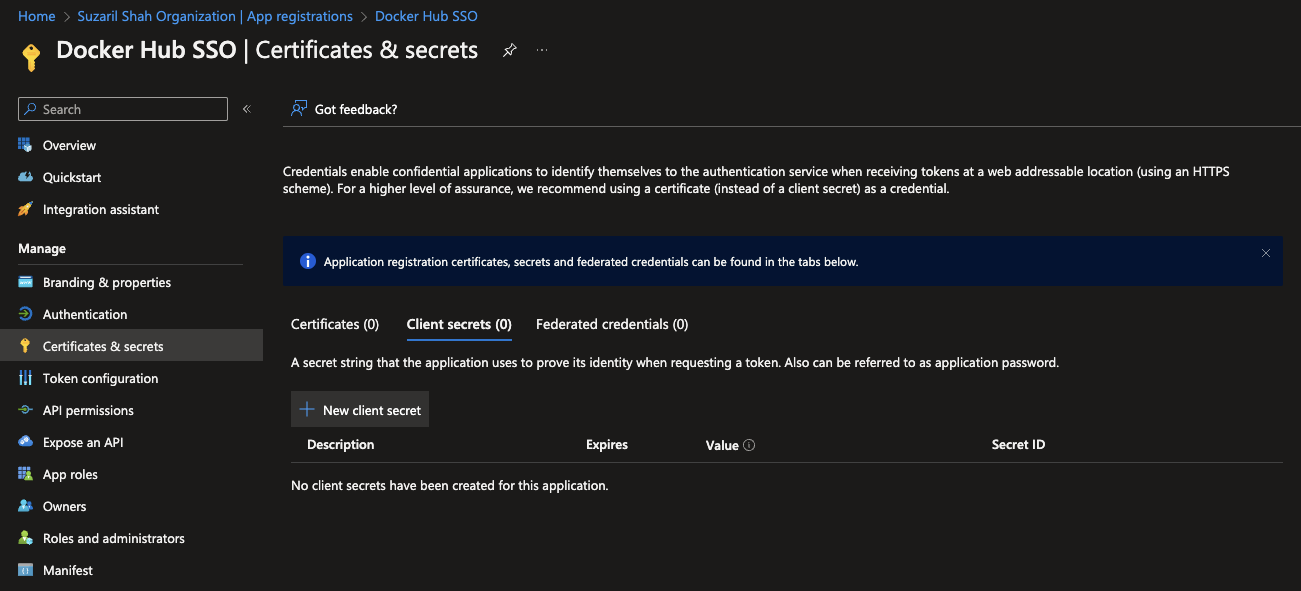Screen dimensions: 1301x591
Task: Collapse the left navigation menu
Action: coord(246,109)
